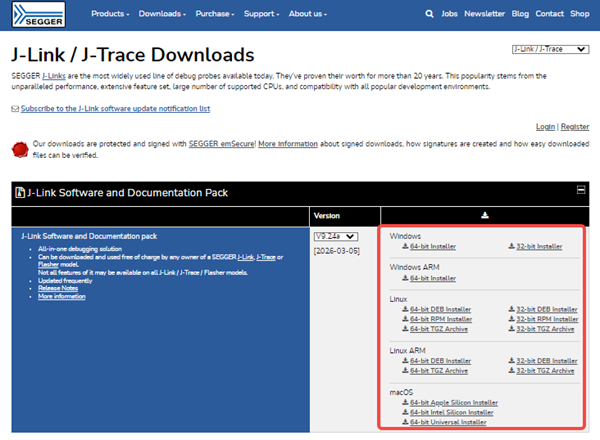Collapse the J-Link Software and Documentation Pack section
This screenshot has height=440, width=600.
click(x=580, y=190)
